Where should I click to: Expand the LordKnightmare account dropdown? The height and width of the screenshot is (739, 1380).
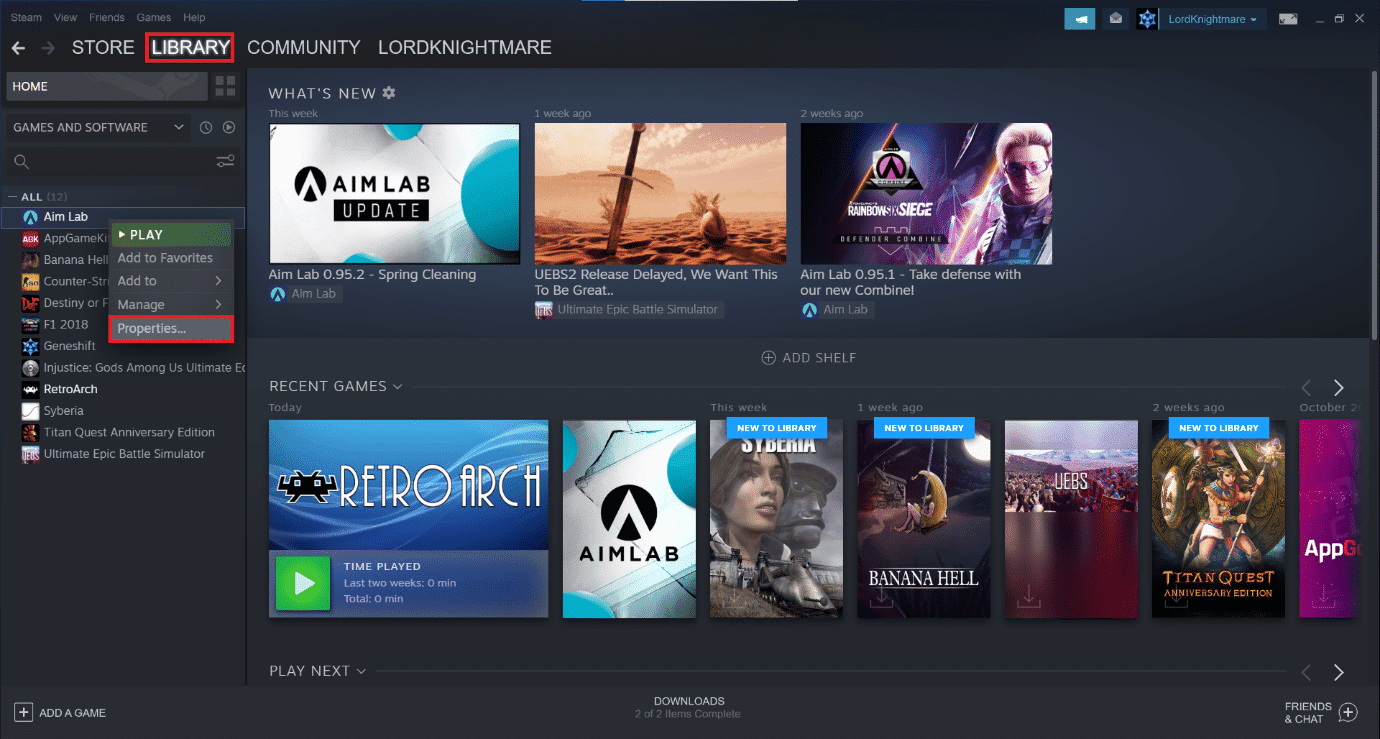[1213, 19]
